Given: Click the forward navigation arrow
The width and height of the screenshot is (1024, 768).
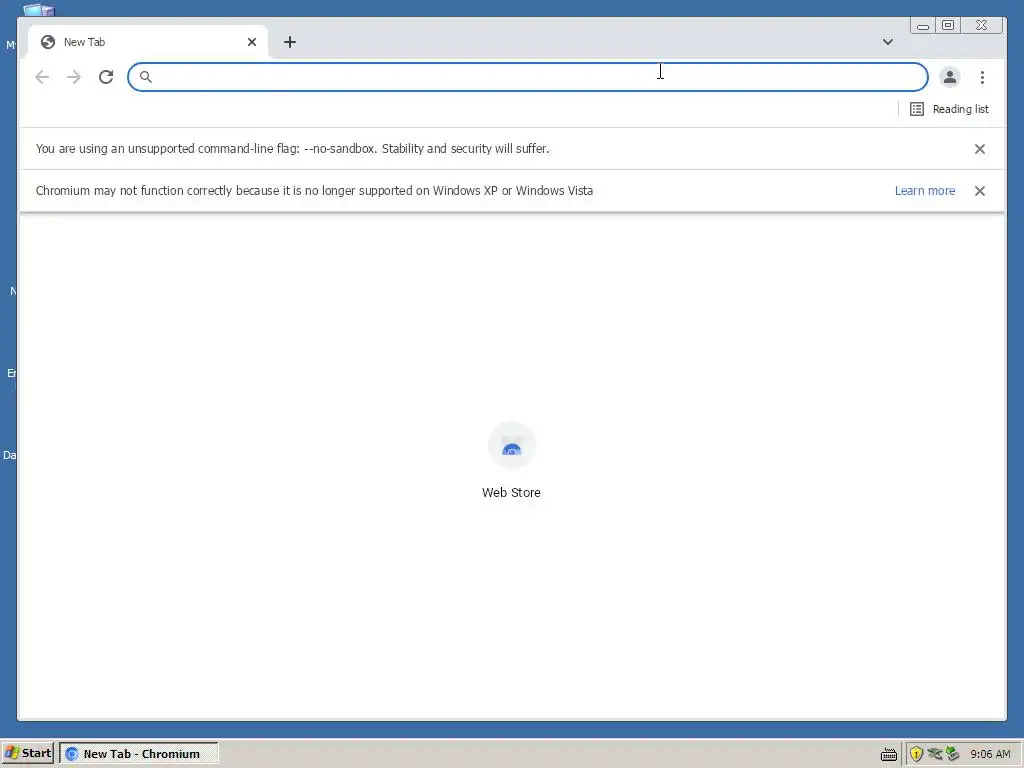Looking at the screenshot, I should tap(74, 77).
